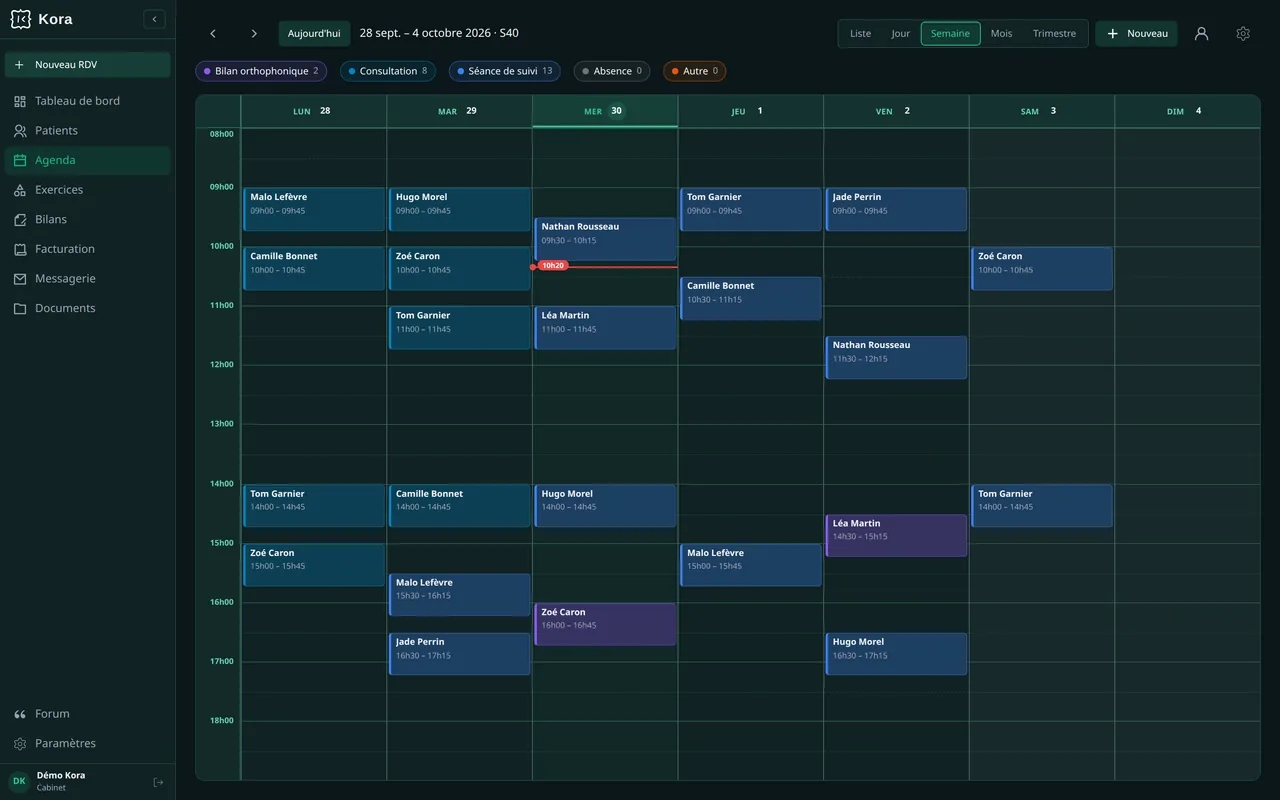Image resolution: width=1280 pixels, height=800 pixels.
Task: Jump to Aujourd'hui
Action: pyautogui.click(x=314, y=33)
